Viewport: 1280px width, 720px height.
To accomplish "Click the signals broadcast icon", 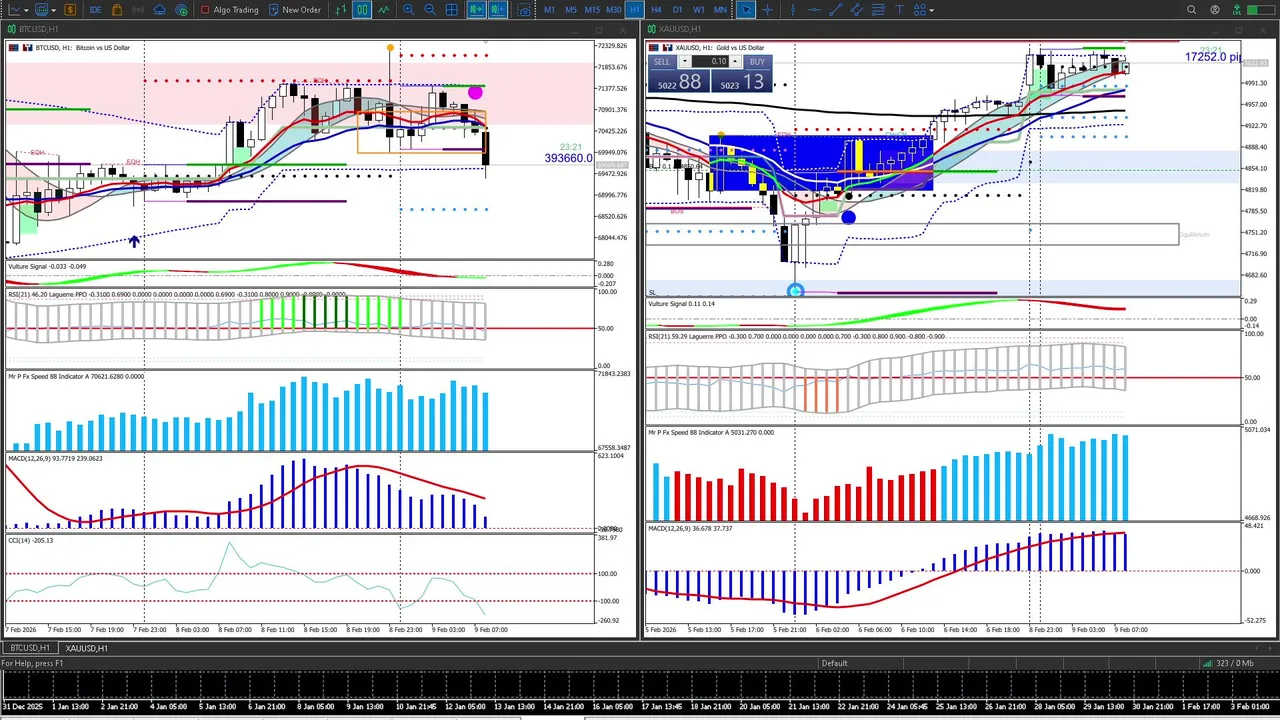I will [x=138, y=9].
